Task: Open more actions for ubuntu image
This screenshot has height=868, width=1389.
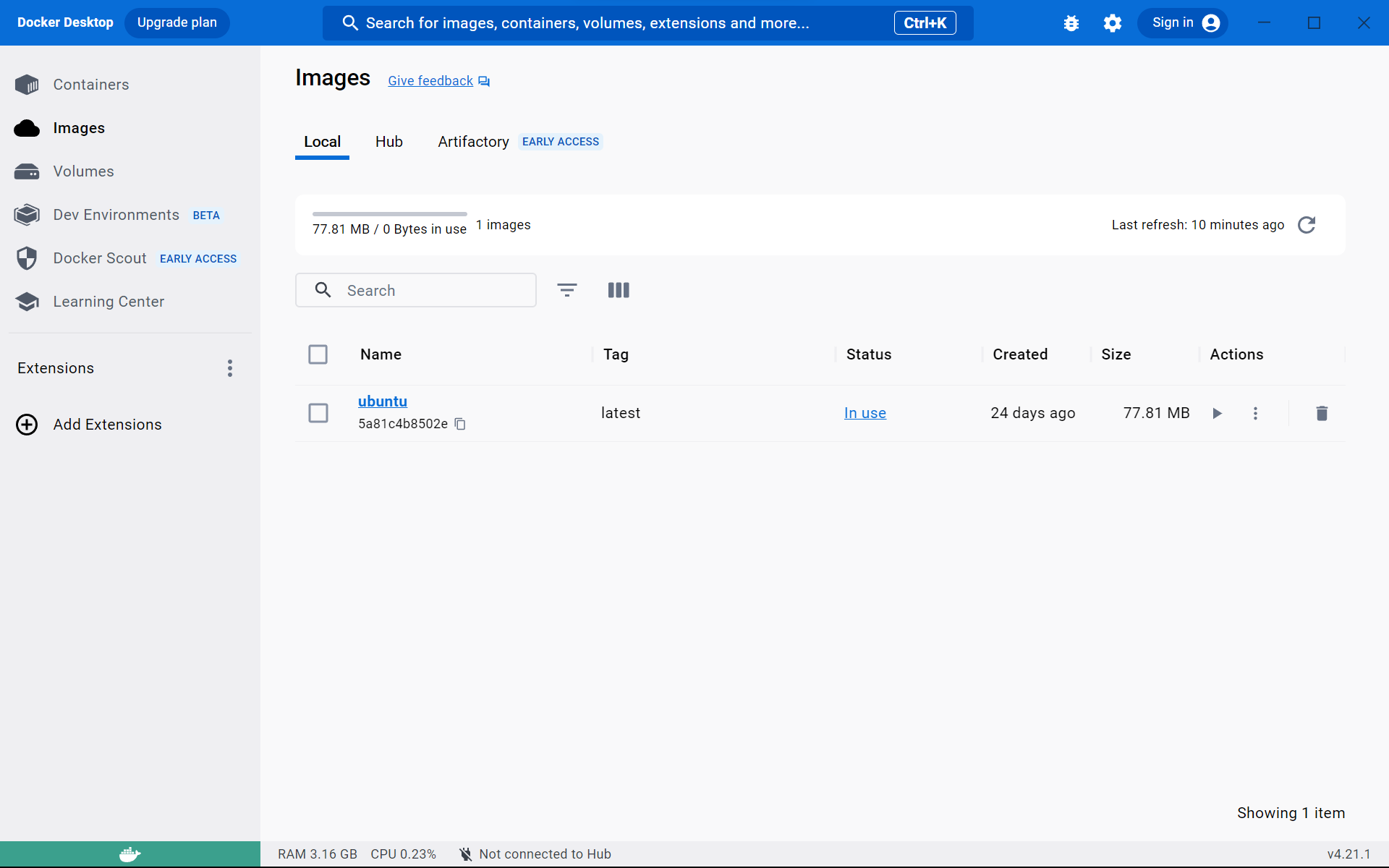Action: [x=1255, y=413]
